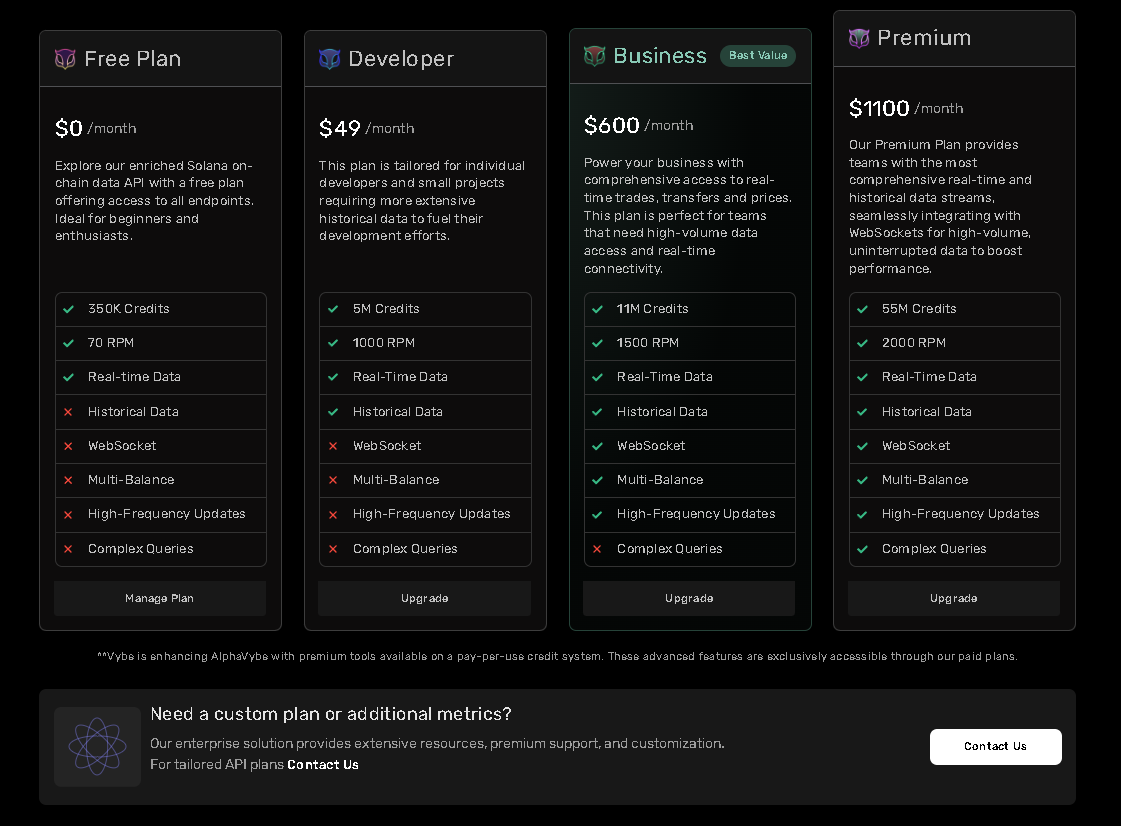The height and width of the screenshot is (826, 1121).
Task: Click the checkmark beside 5M Credits
Action: 333,309
